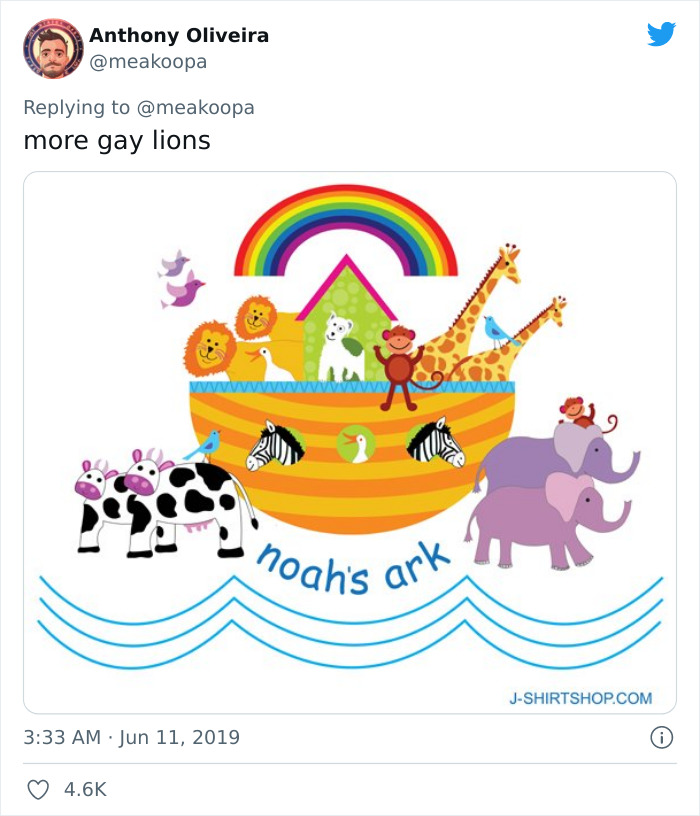Open the Noah's ark image attachment

click(x=350, y=440)
